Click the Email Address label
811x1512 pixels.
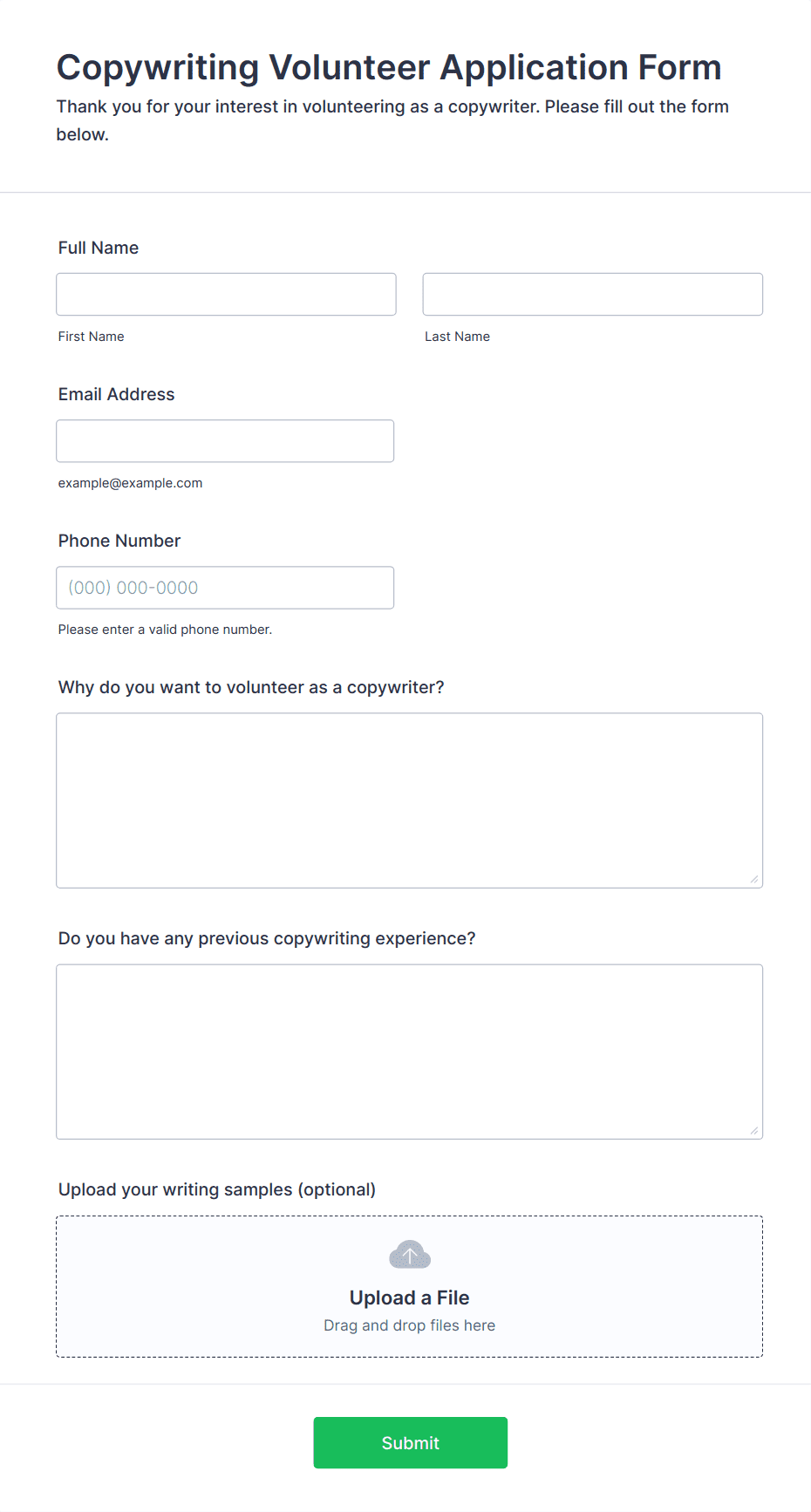[x=116, y=394]
